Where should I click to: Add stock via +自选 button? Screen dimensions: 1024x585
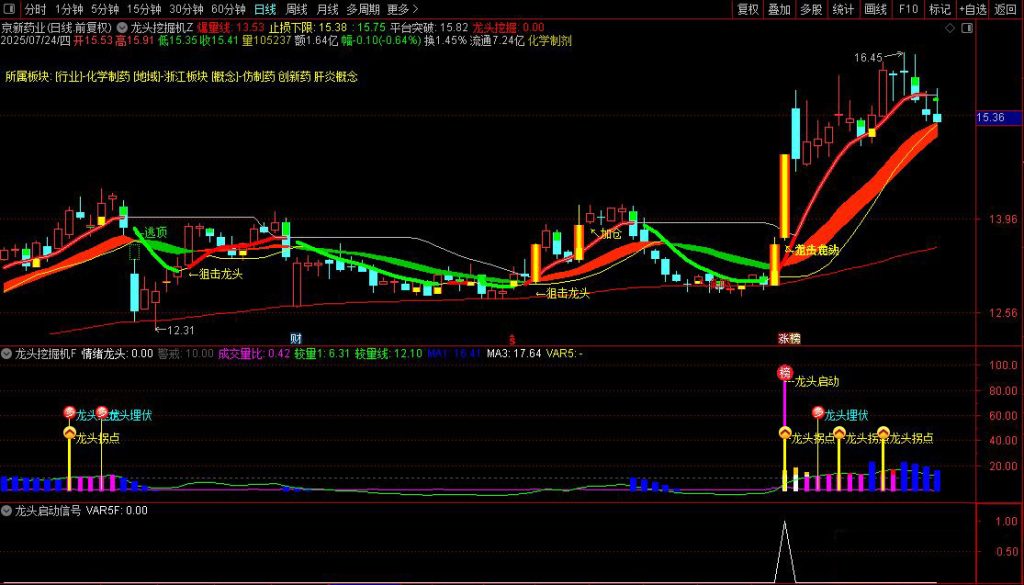coord(970,9)
